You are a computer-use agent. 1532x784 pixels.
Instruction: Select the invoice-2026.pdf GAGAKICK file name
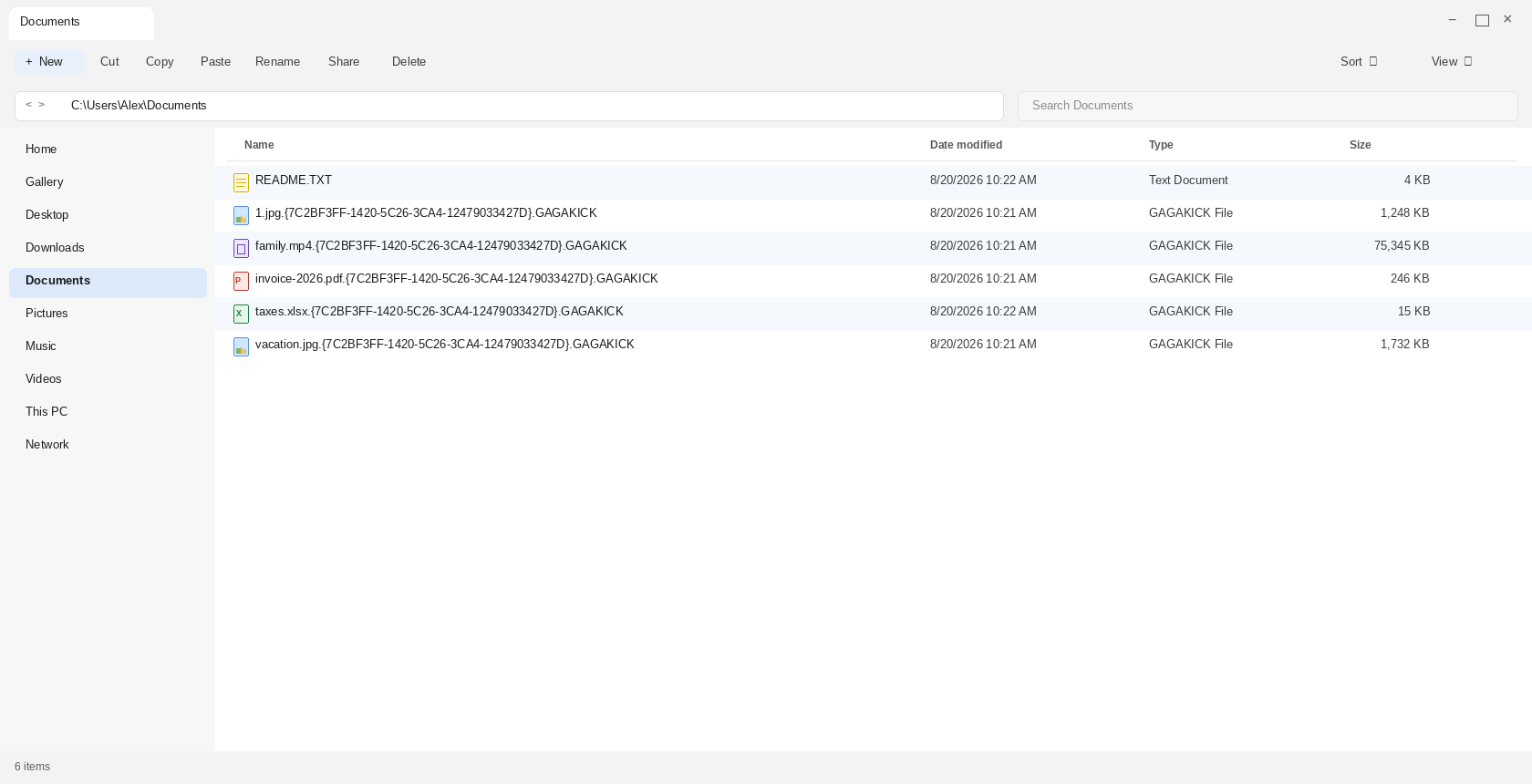[x=457, y=279]
